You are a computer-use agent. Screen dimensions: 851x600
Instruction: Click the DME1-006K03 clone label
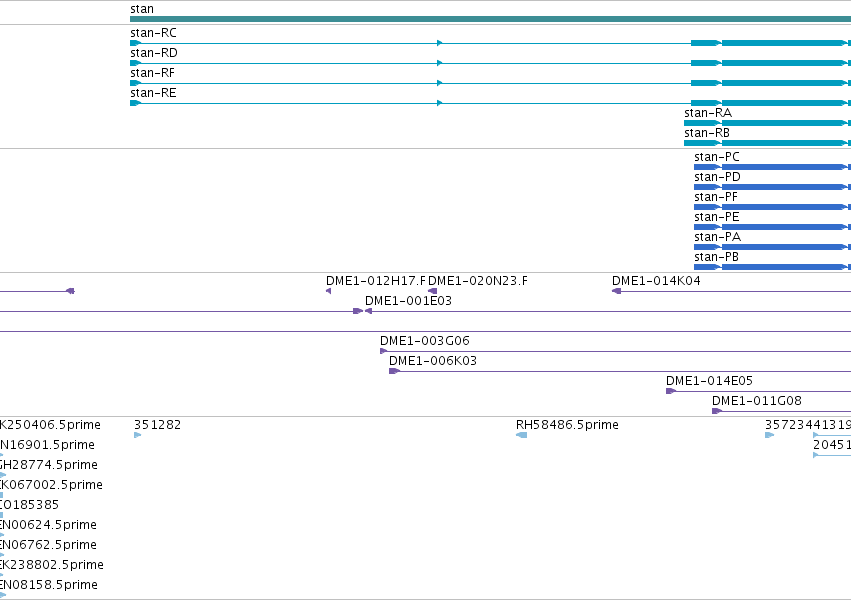coord(433,361)
